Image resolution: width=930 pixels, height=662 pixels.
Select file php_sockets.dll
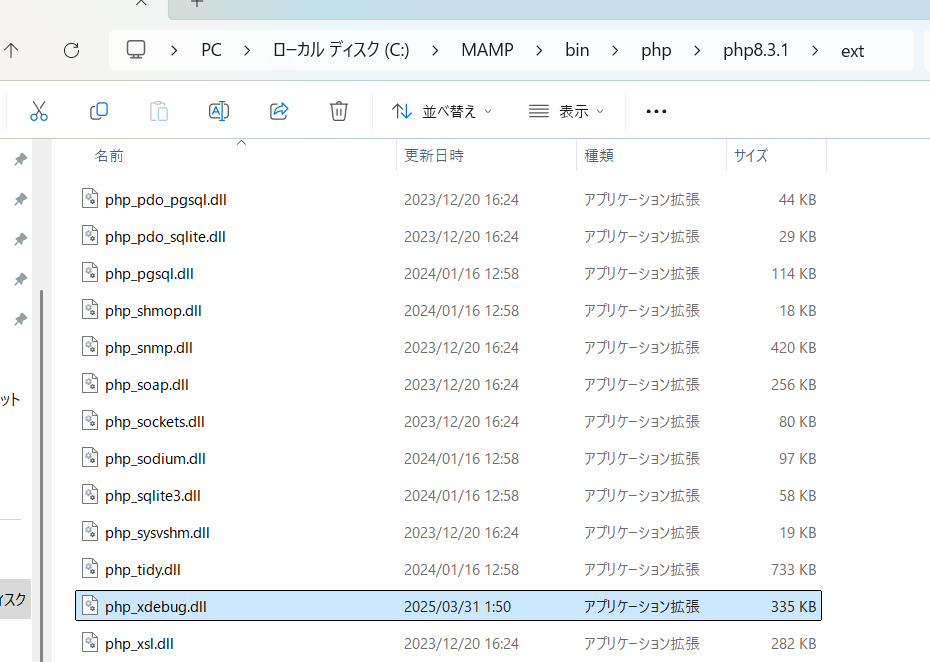[448, 421]
